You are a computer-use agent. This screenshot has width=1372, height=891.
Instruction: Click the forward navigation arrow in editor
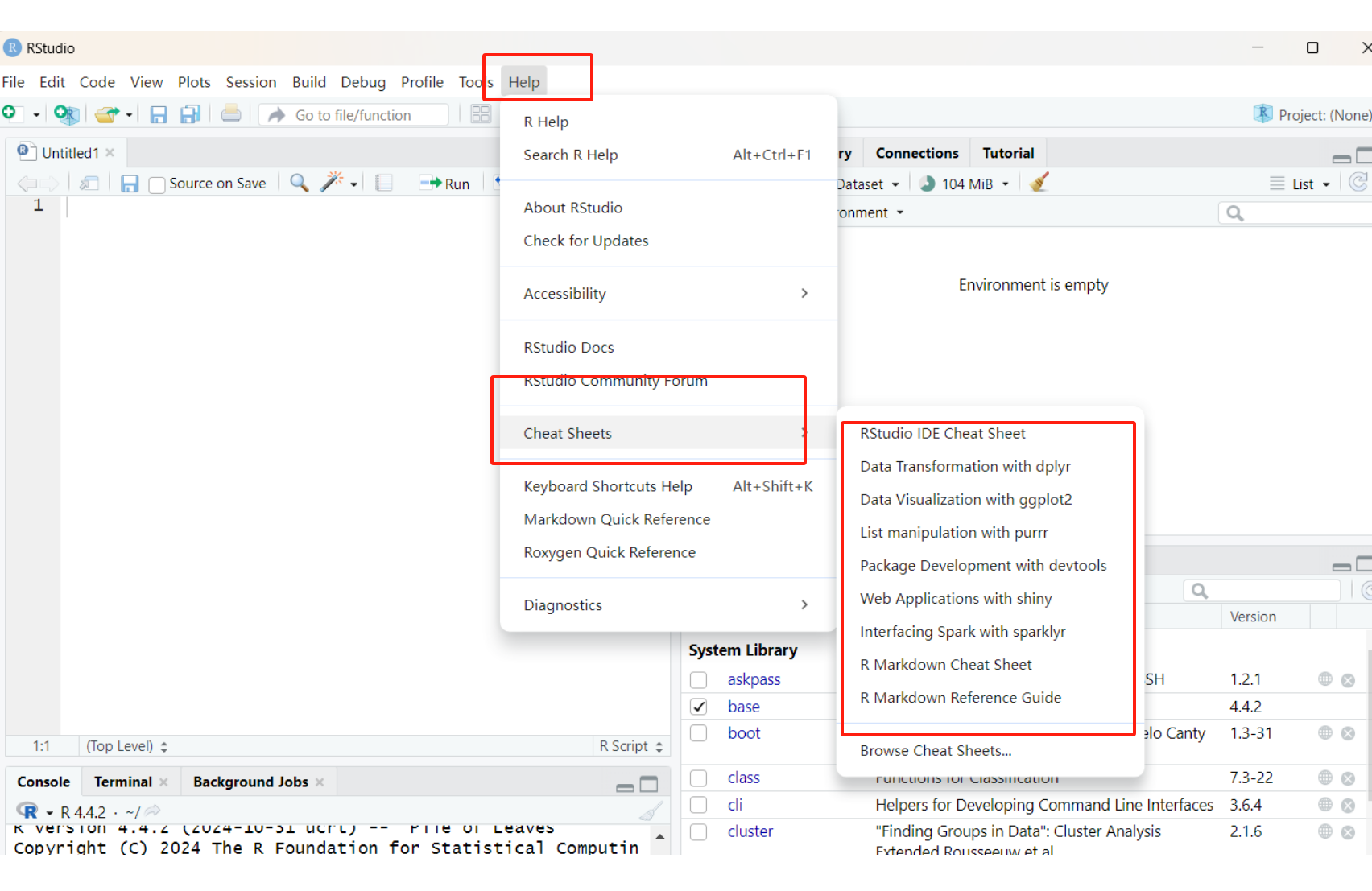(x=49, y=184)
